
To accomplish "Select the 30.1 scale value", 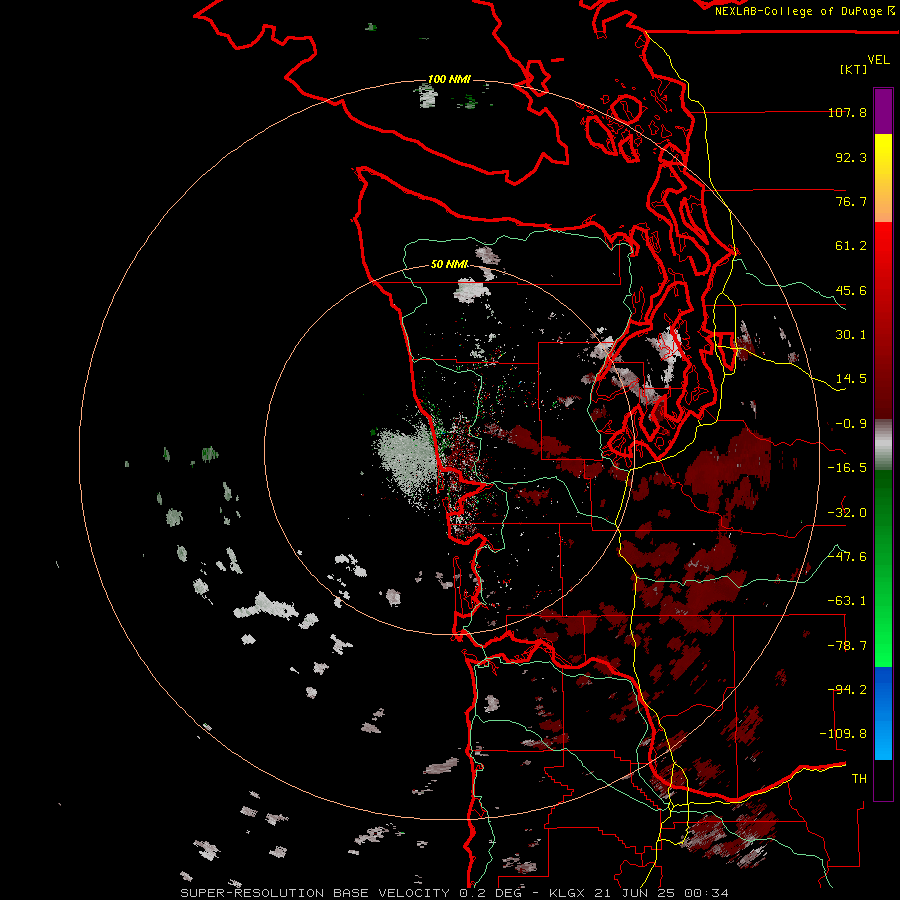I will [x=851, y=335].
